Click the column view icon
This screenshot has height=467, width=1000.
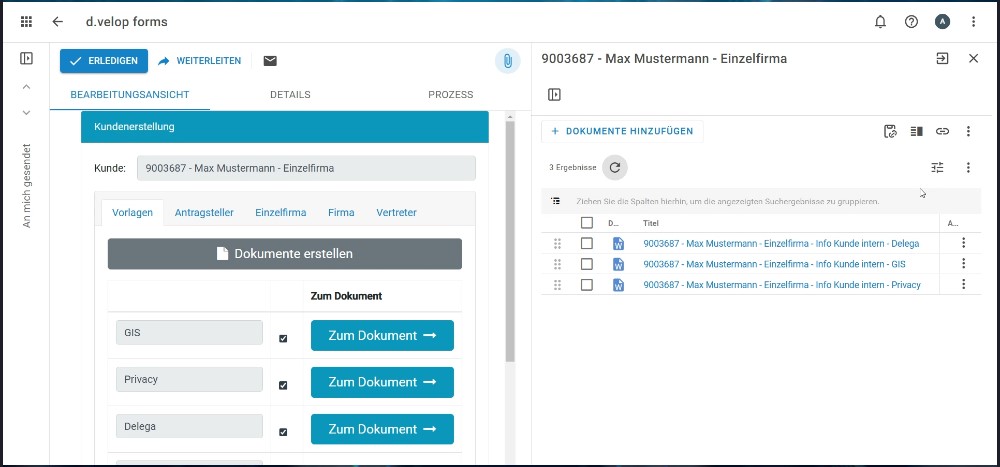coord(916,131)
